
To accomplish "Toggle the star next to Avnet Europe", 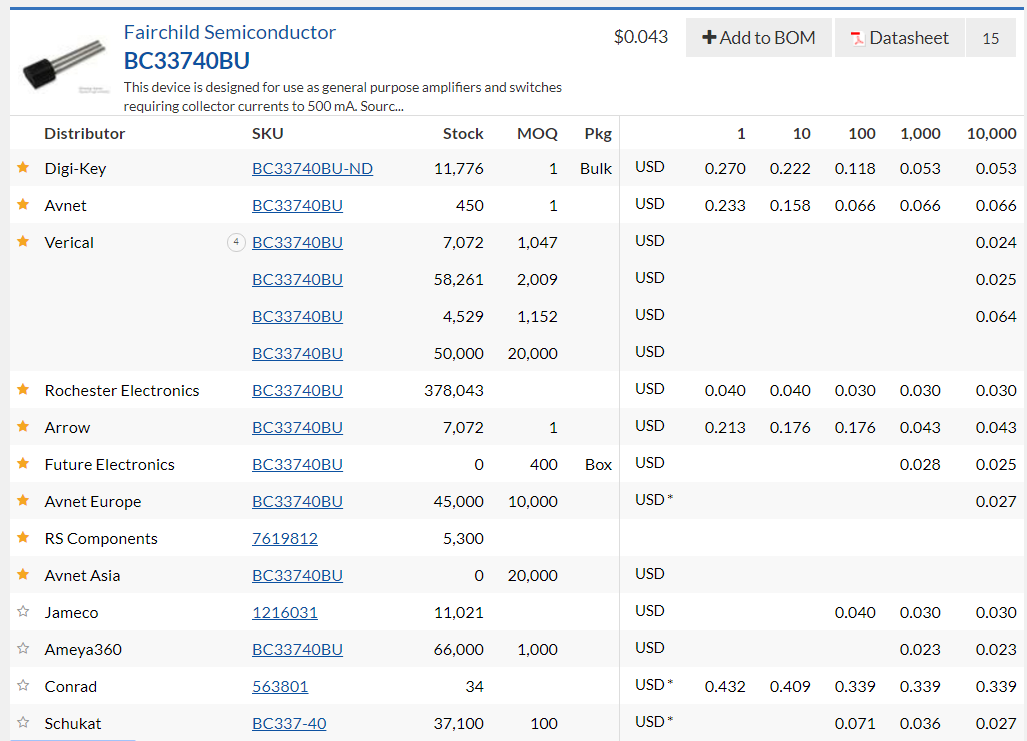I will tap(23, 501).
